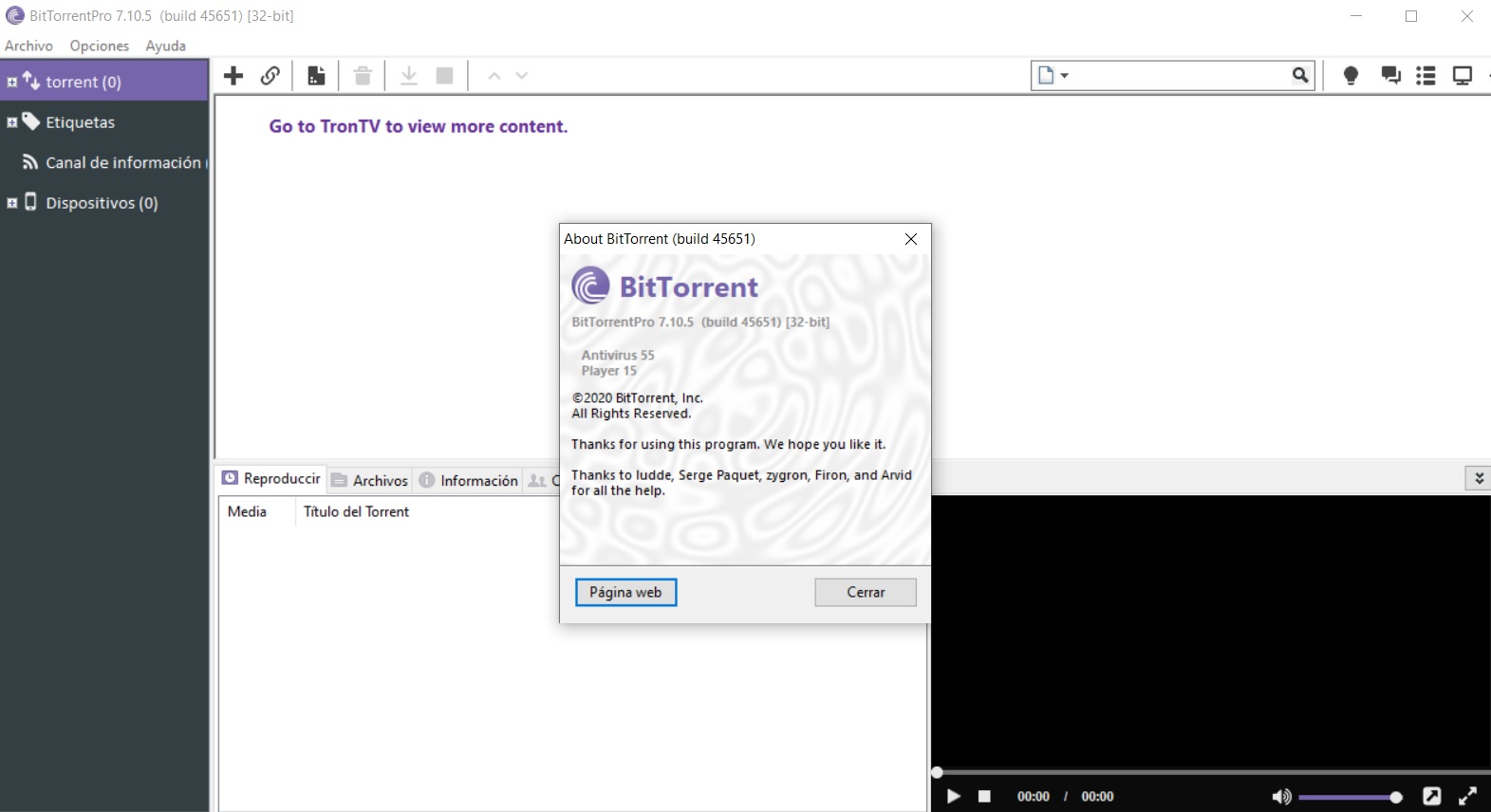
Task: Click the player Stop button
Action: [x=984, y=797]
